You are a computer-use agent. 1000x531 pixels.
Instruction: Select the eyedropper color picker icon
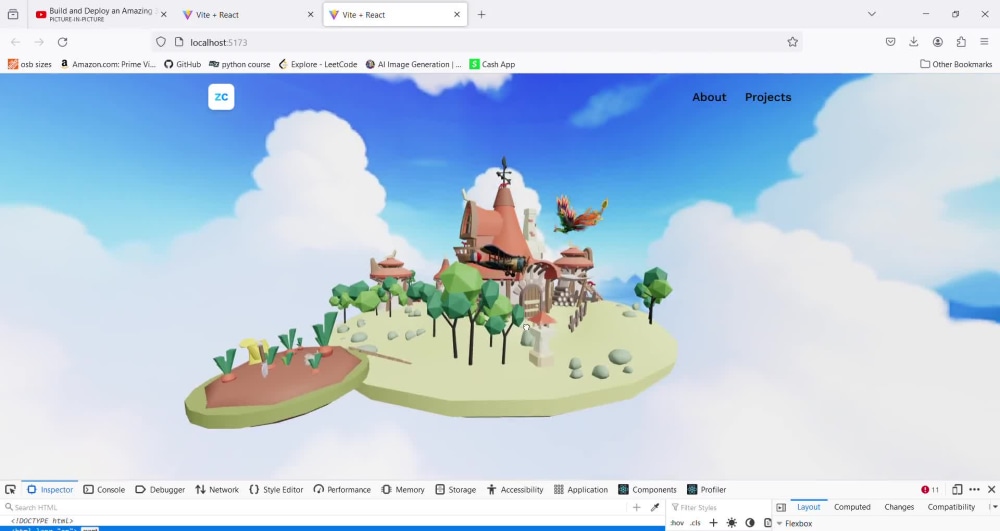654,507
